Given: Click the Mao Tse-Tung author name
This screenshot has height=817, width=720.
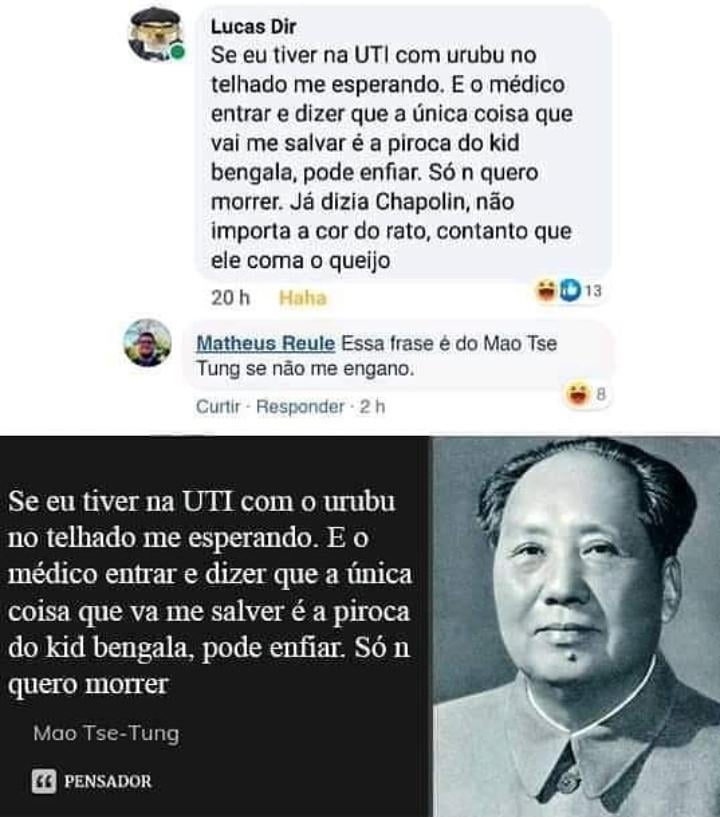Looking at the screenshot, I should (106, 733).
